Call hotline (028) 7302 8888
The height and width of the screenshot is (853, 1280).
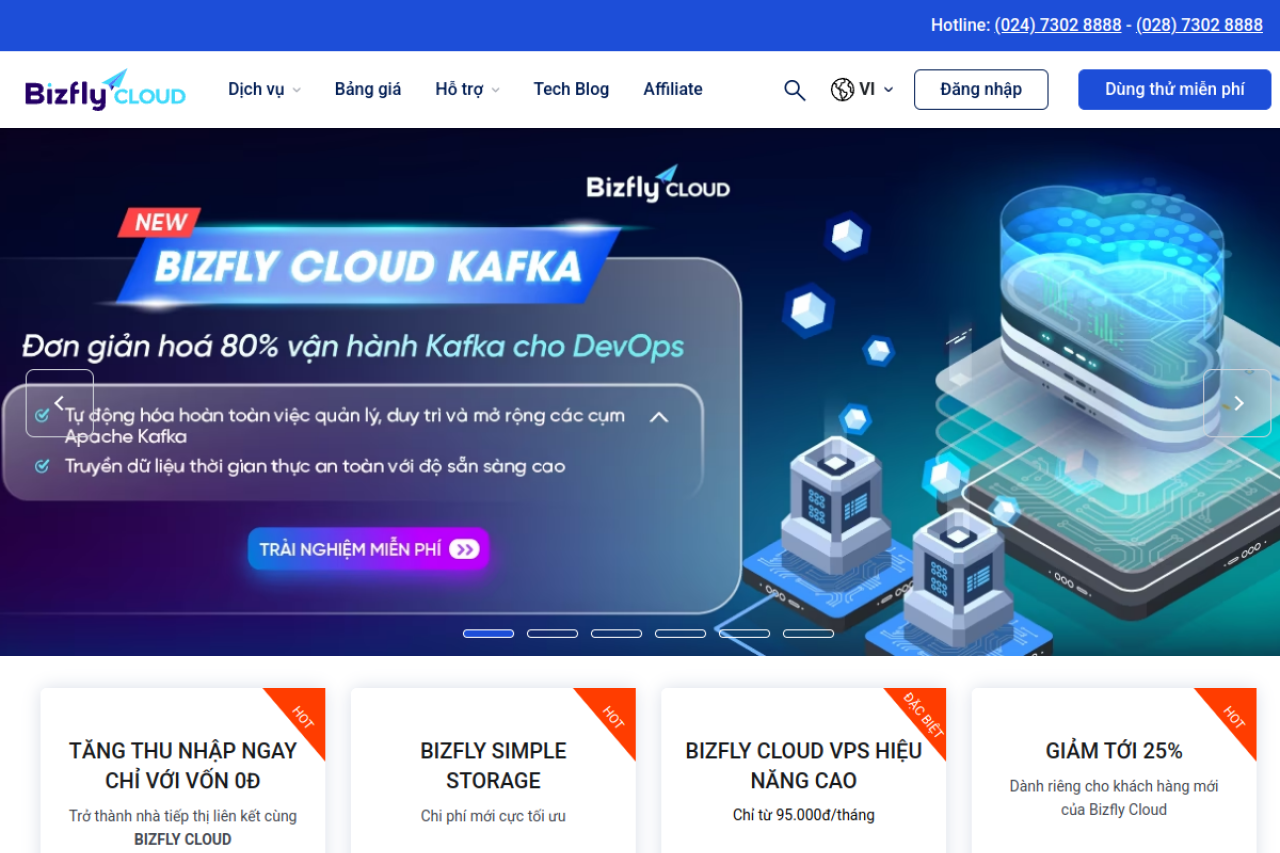[x=1199, y=25]
